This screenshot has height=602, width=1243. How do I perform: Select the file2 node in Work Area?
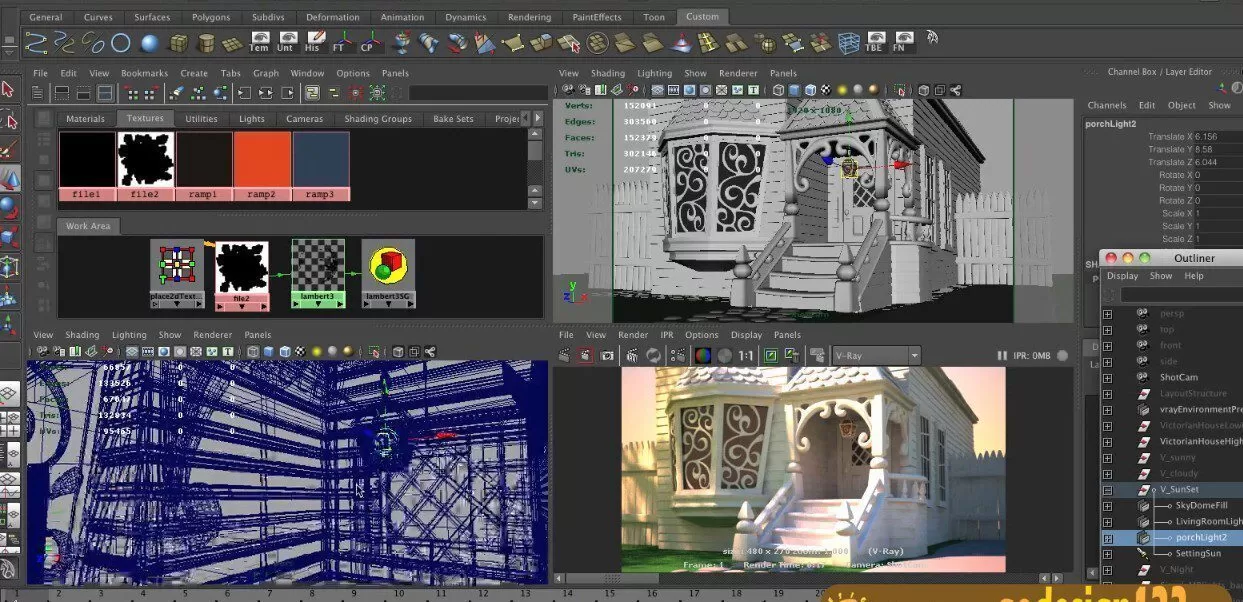(x=241, y=268)
